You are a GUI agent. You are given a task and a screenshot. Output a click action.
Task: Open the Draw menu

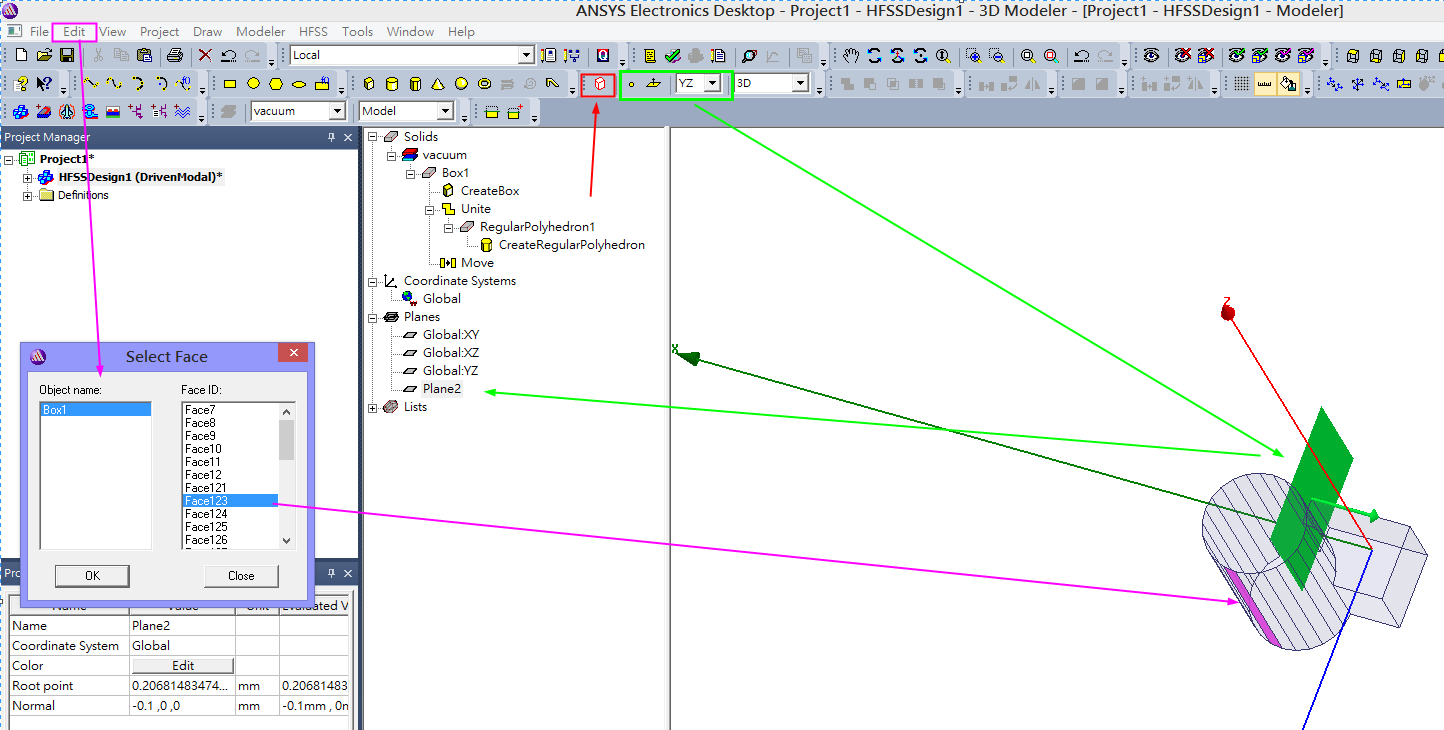(x=208, y=32)
